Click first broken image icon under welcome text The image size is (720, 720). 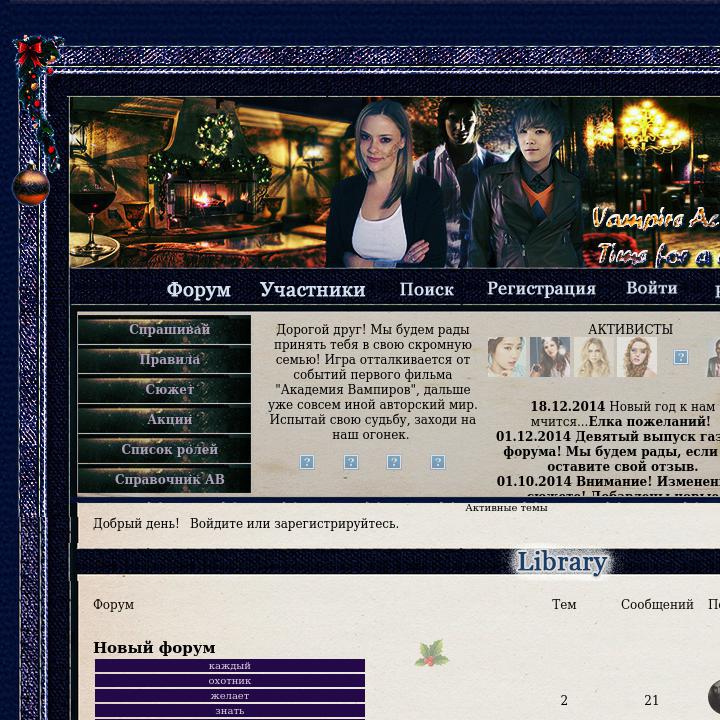tap(307, 462)
